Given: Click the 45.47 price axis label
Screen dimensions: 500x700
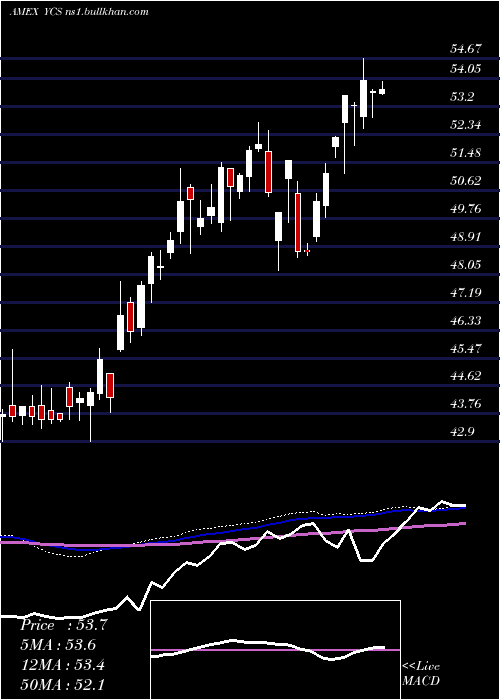Looking at the screenshot, I should click(466, 348).
